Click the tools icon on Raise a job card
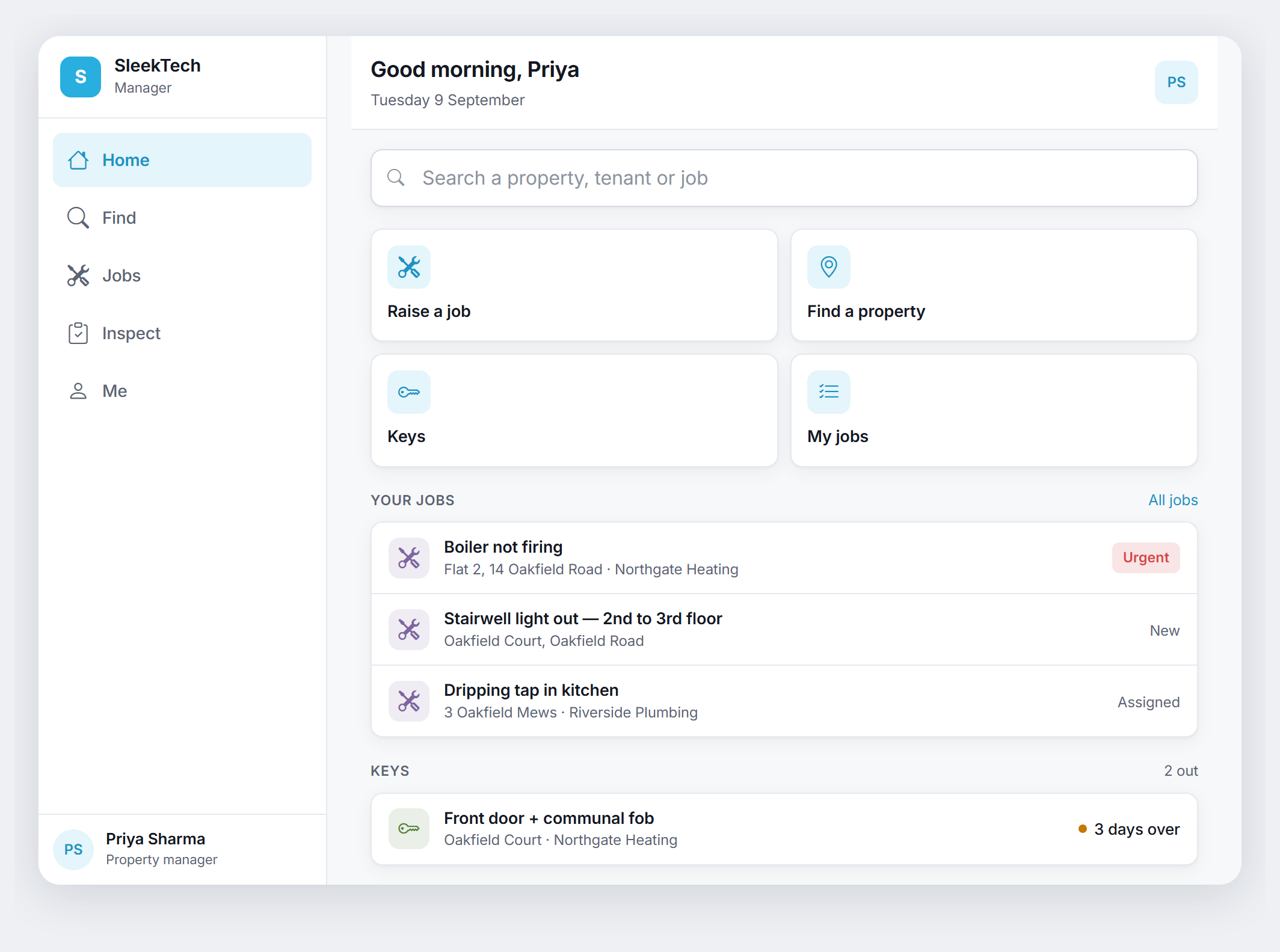 [x=409, y=267]
